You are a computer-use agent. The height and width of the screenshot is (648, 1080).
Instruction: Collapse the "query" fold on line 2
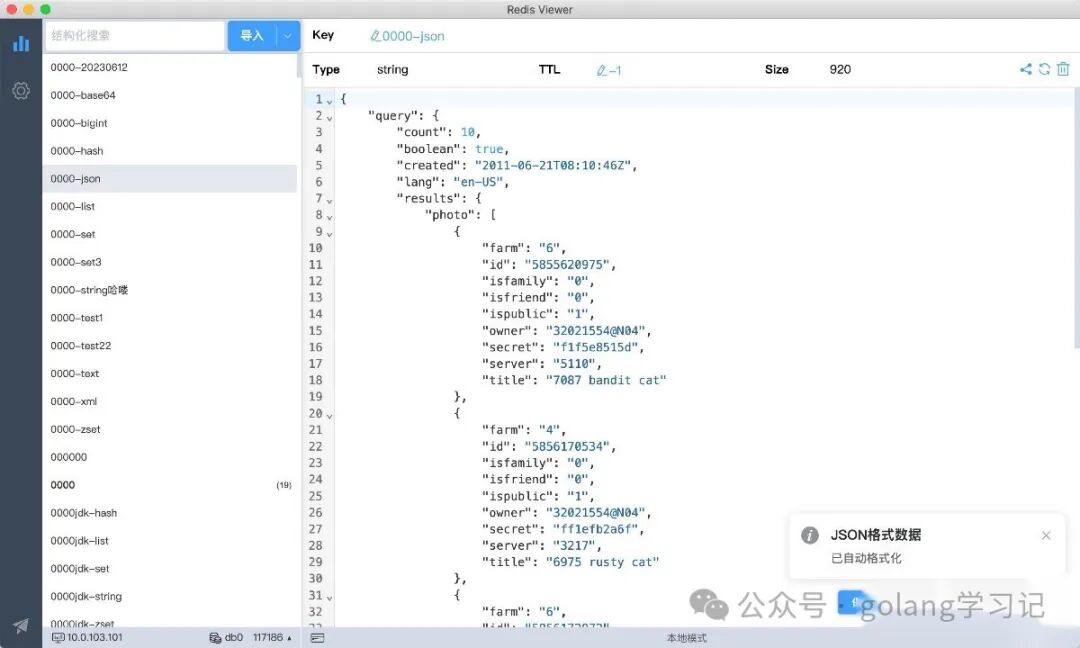click(329, 118)
